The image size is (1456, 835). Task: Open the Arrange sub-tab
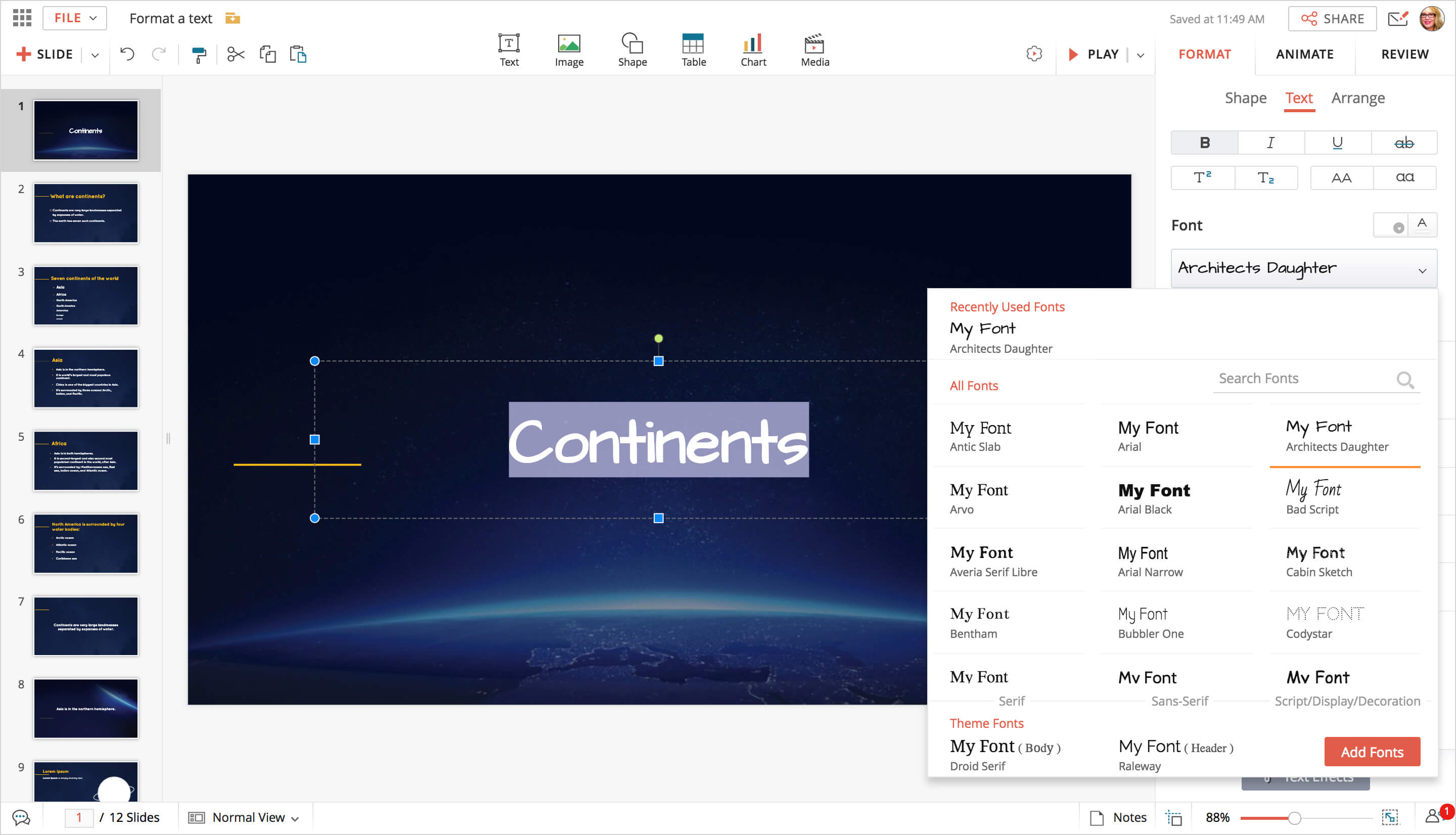tap(1357, 98)
